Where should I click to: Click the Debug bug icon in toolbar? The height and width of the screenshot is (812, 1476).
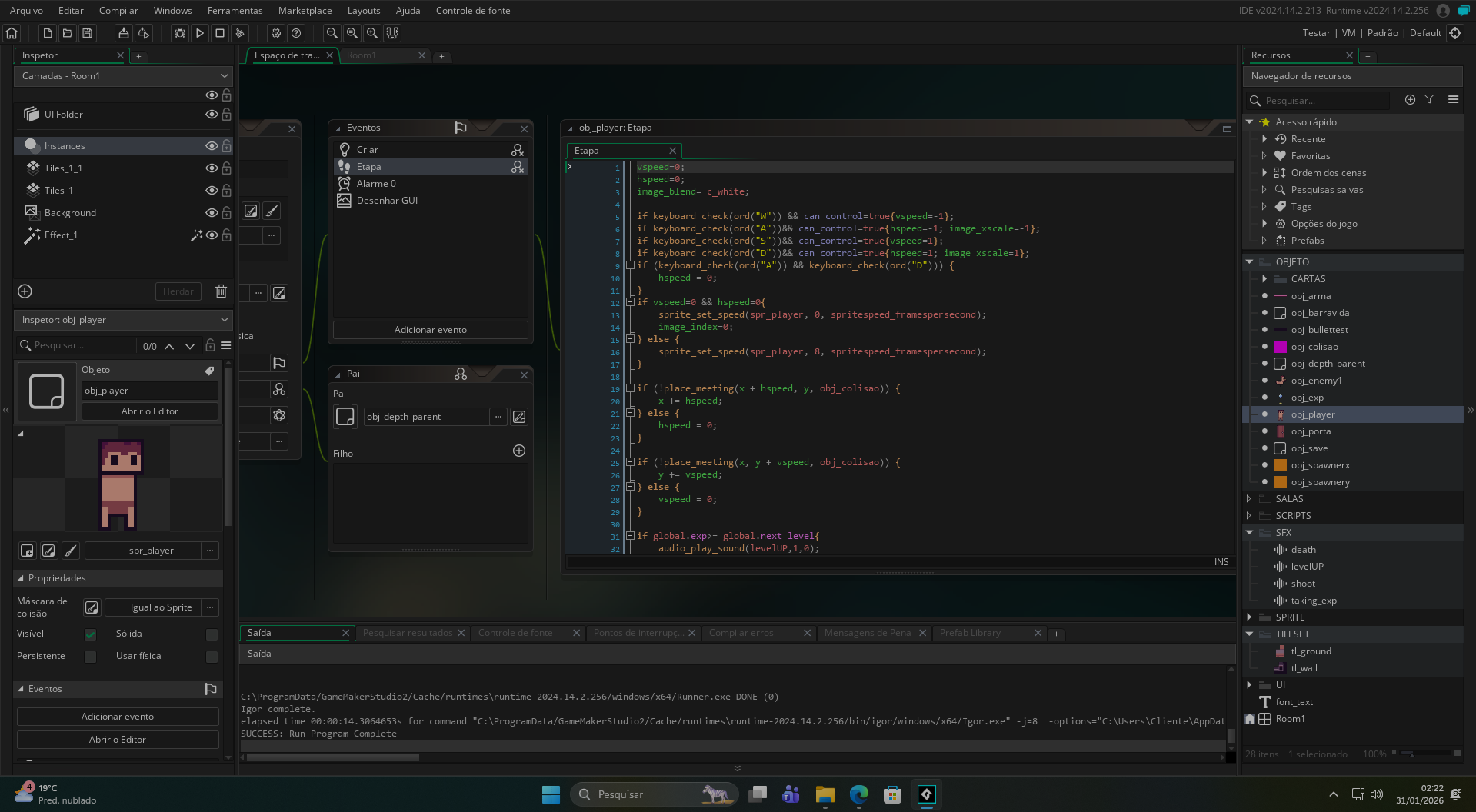click(x=180, y=33)
